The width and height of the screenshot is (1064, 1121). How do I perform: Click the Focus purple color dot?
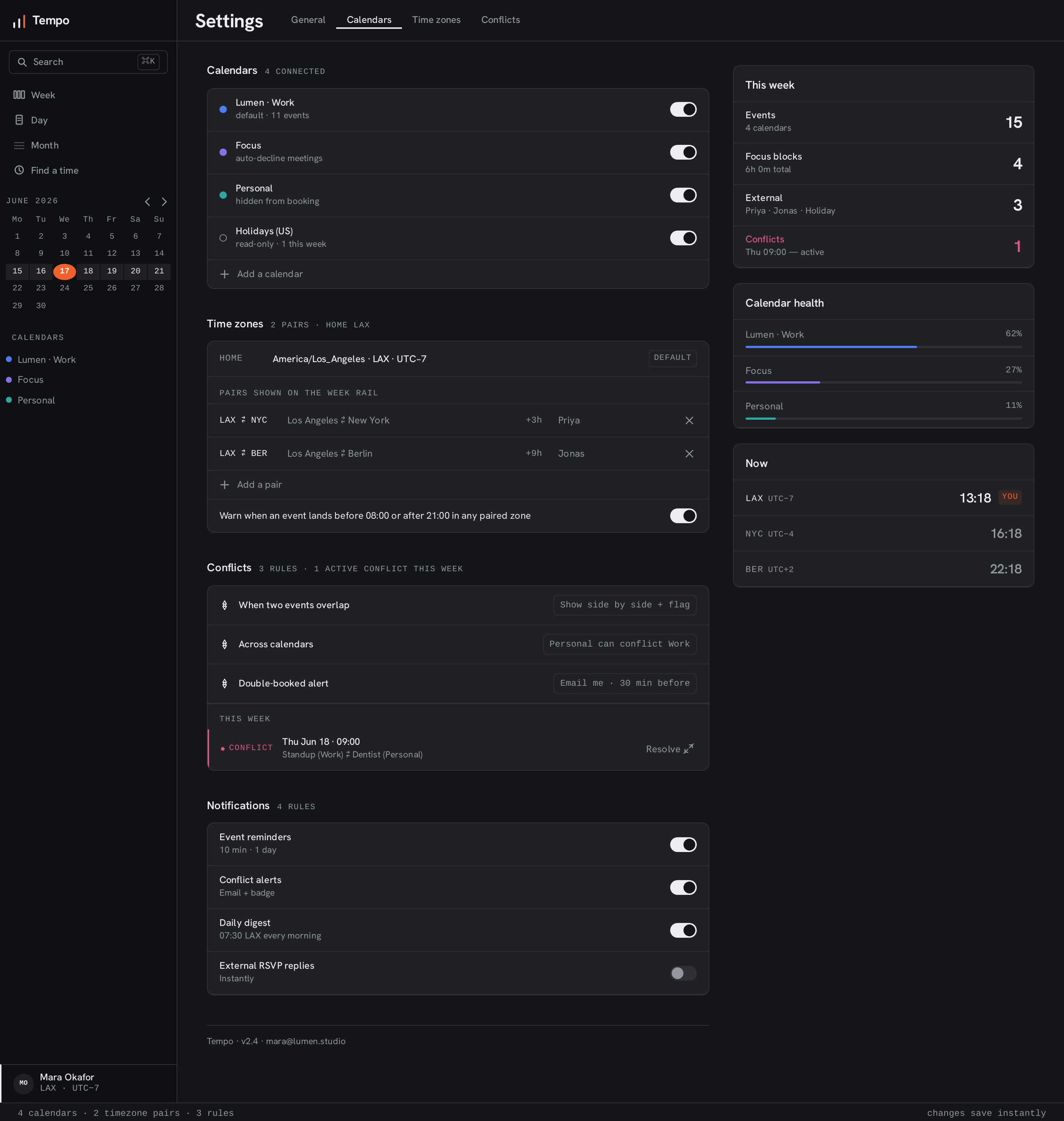(x=224, y=152)
